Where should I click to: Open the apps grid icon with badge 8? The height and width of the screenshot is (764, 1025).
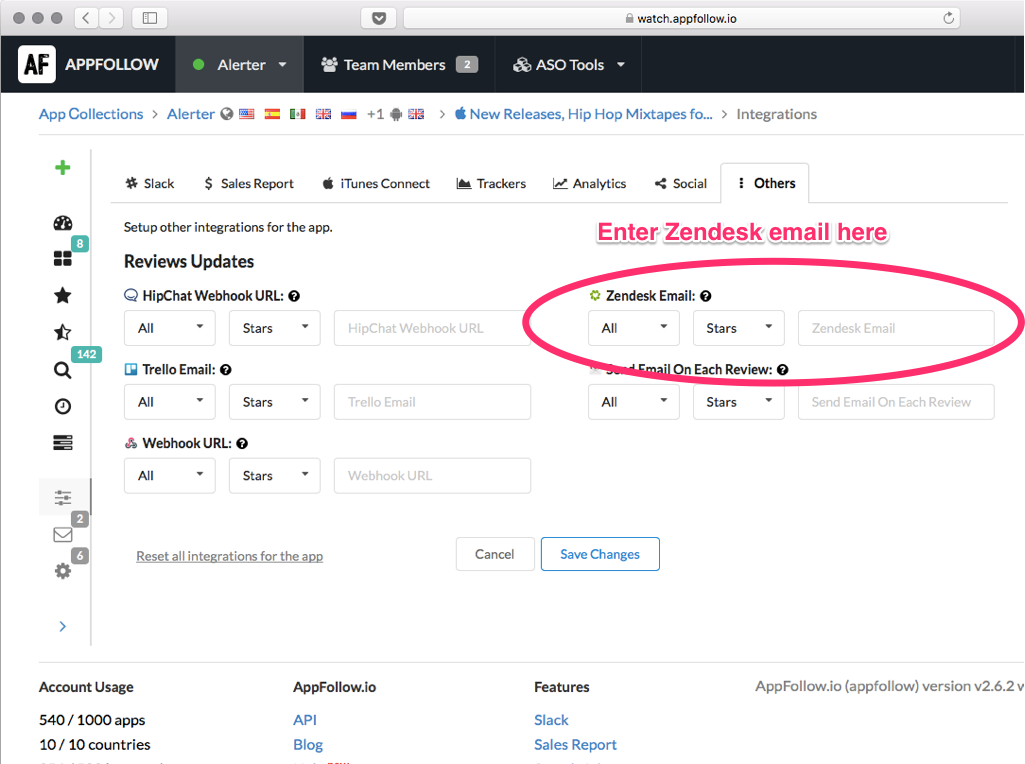click(63, 259)
